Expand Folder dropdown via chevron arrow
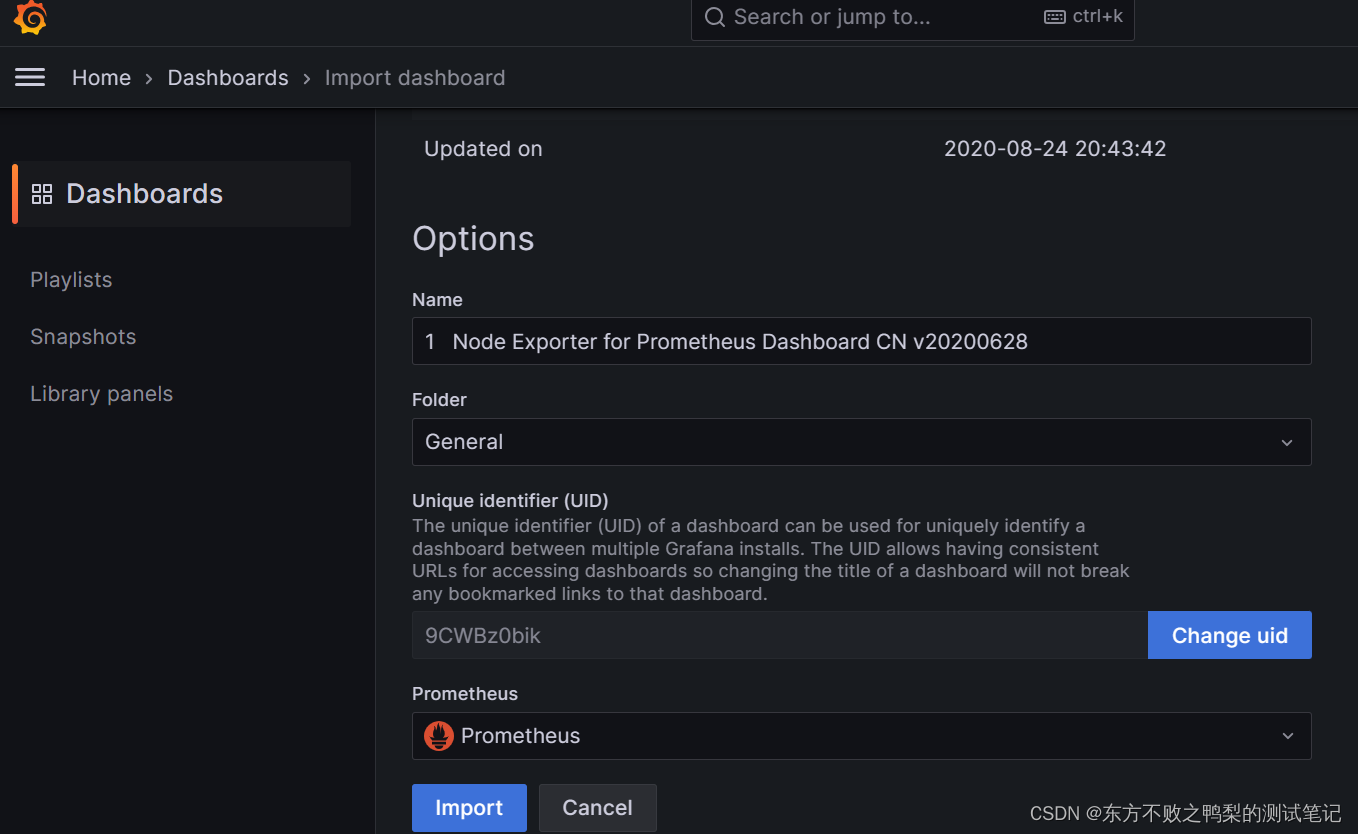1358x834 pixels. click(x=1287, y=442)
